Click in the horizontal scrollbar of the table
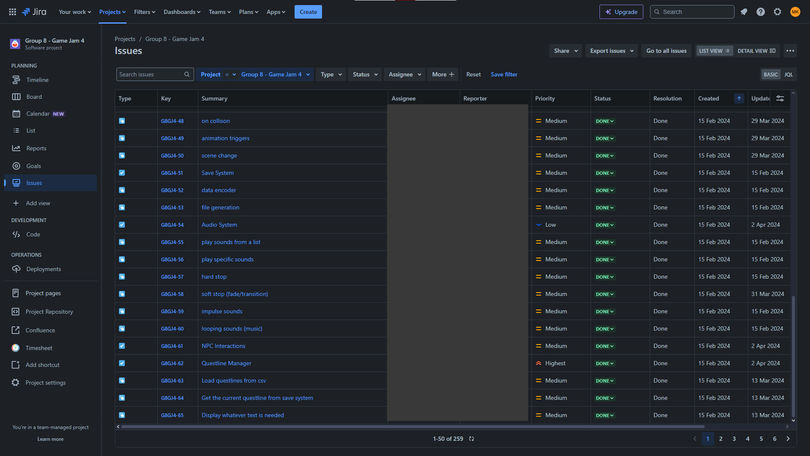The width and height of the screenshot is (810, 456). pyautogui.click(x=412, y=427)
